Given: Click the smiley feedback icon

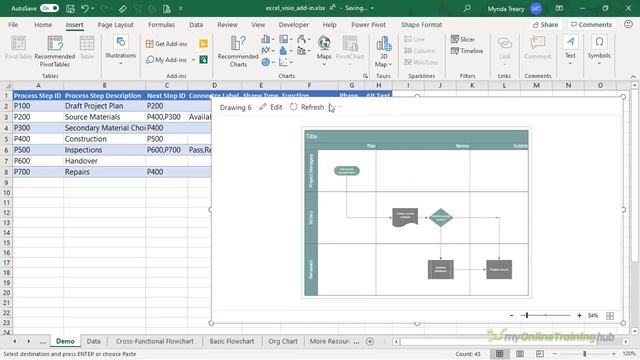Looking at the screenshot, I should [x=628, y=24].
